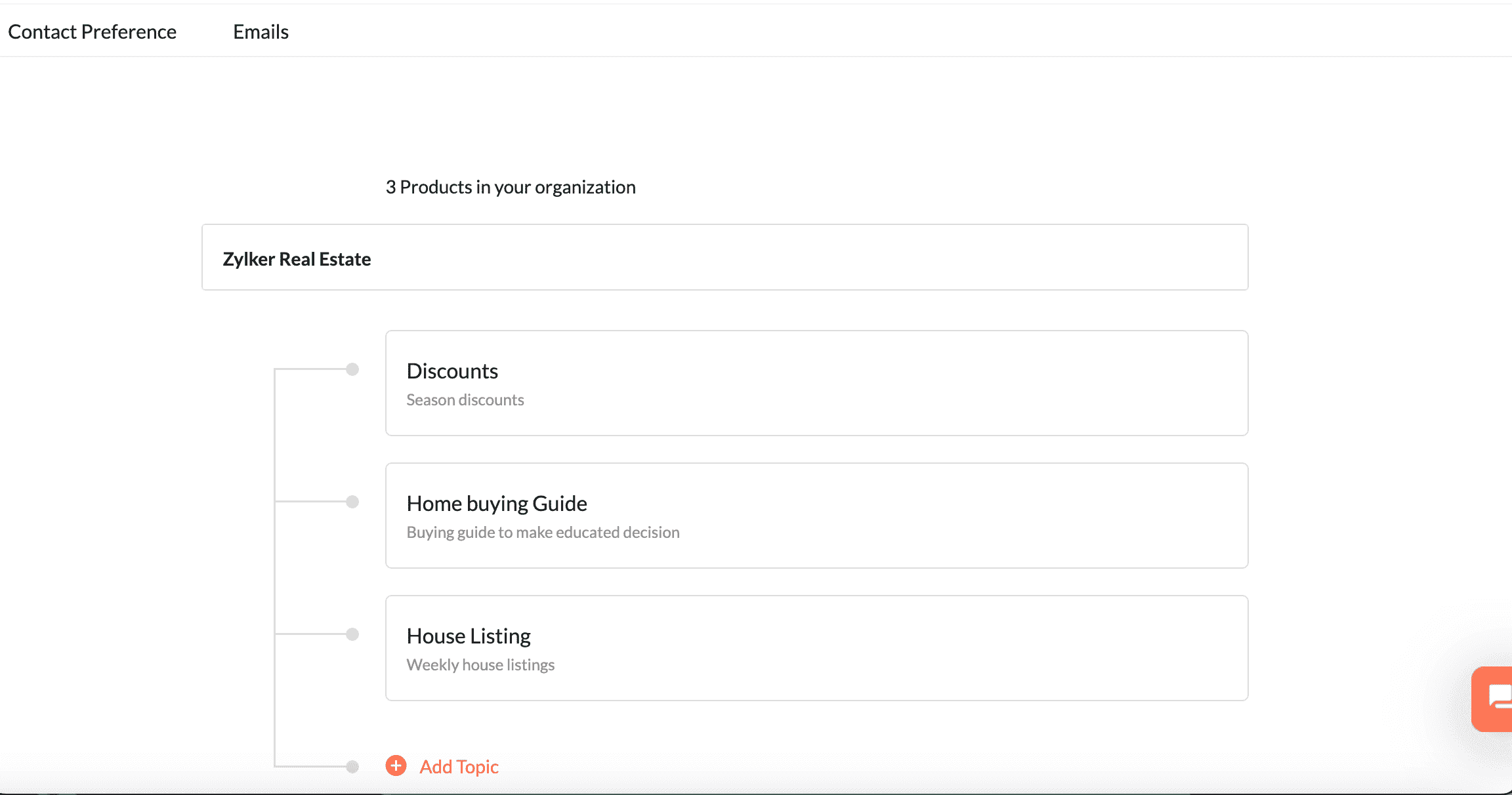Image resolution: width=1512 pixels, height=795 pixels.
Task: Click the Add Topic link
Action: tap(459, 766)
